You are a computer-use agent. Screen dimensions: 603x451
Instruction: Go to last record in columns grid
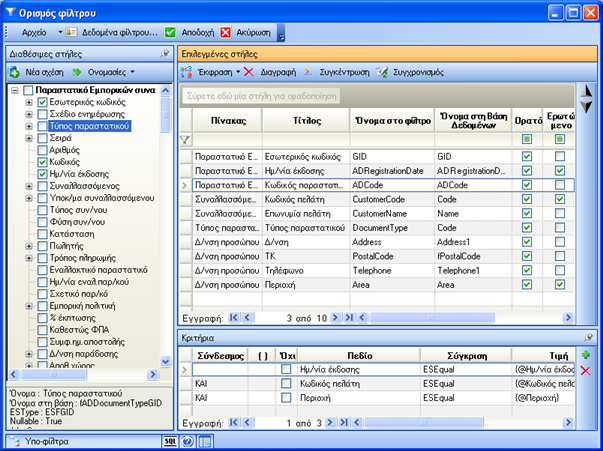(349, 318)
